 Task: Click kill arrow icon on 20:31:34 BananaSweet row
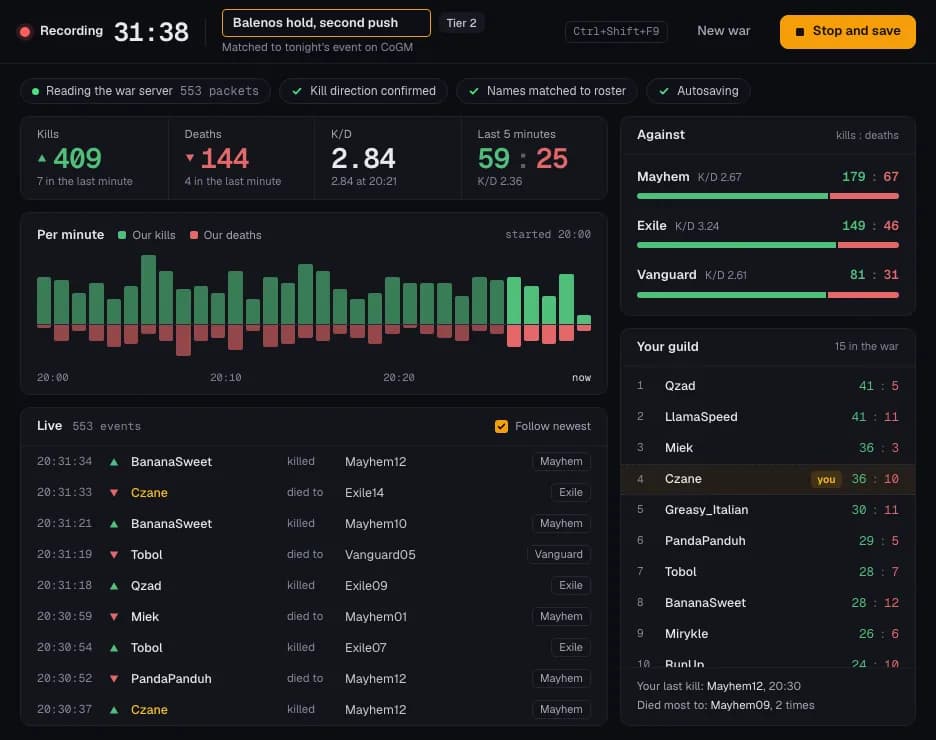click(114, 462)
